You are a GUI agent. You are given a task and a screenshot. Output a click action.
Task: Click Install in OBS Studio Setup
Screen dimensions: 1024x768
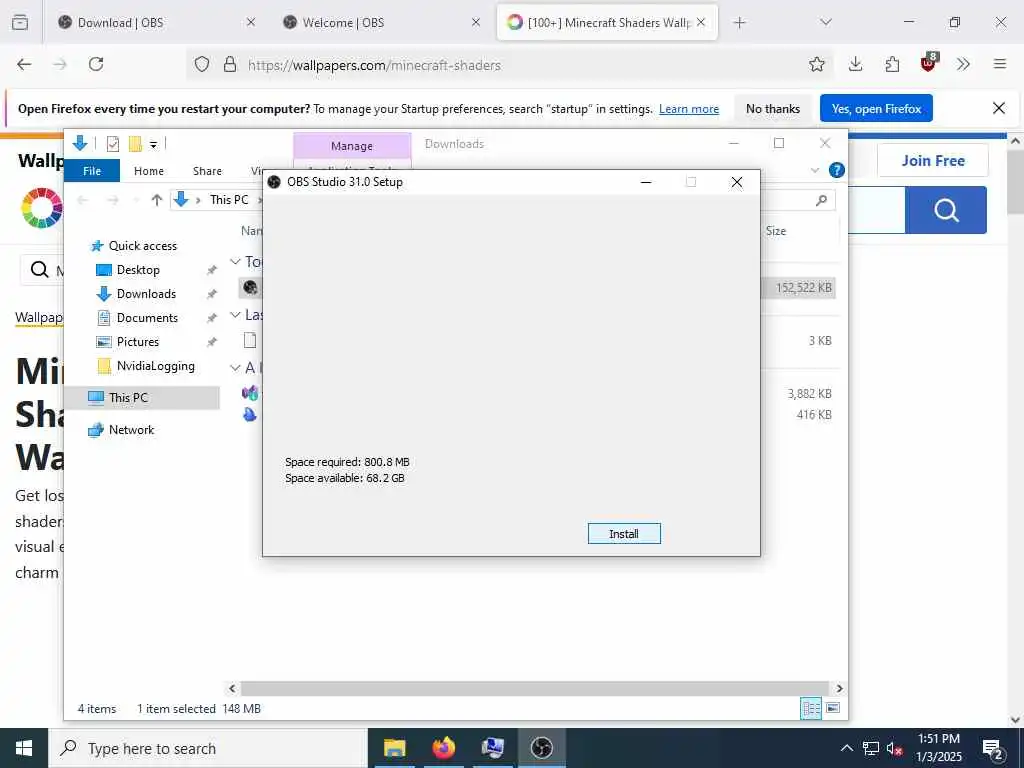click(x=624, y=534)
